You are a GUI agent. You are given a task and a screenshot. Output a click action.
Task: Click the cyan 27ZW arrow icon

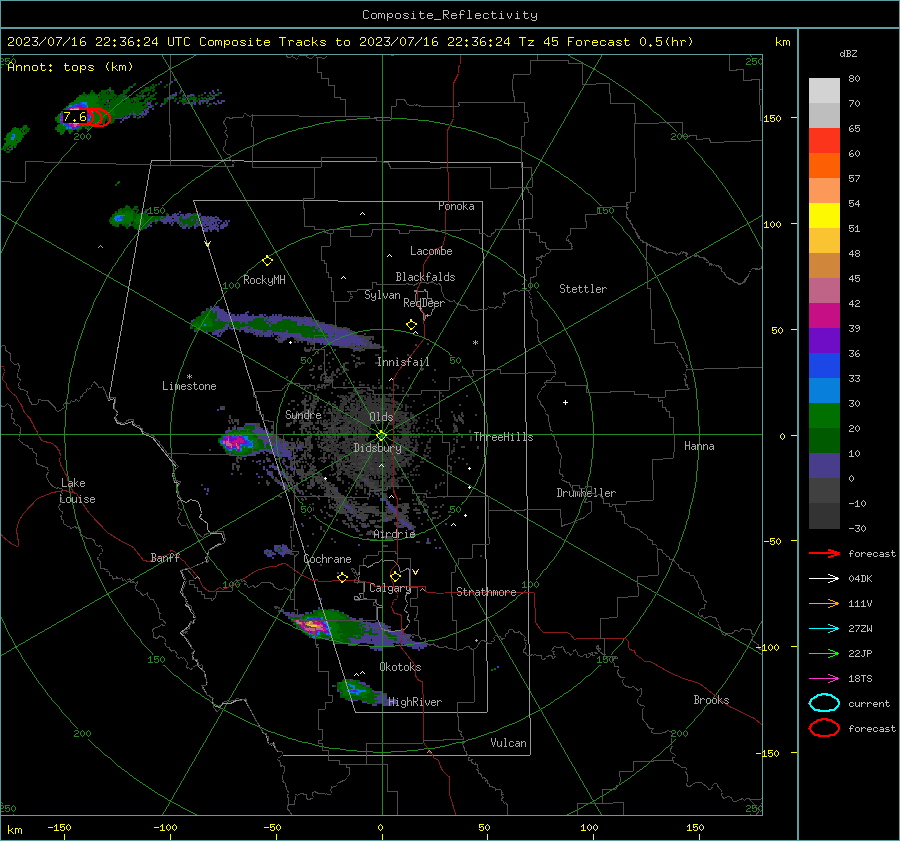pyautogui.click(x=824, y=629)
